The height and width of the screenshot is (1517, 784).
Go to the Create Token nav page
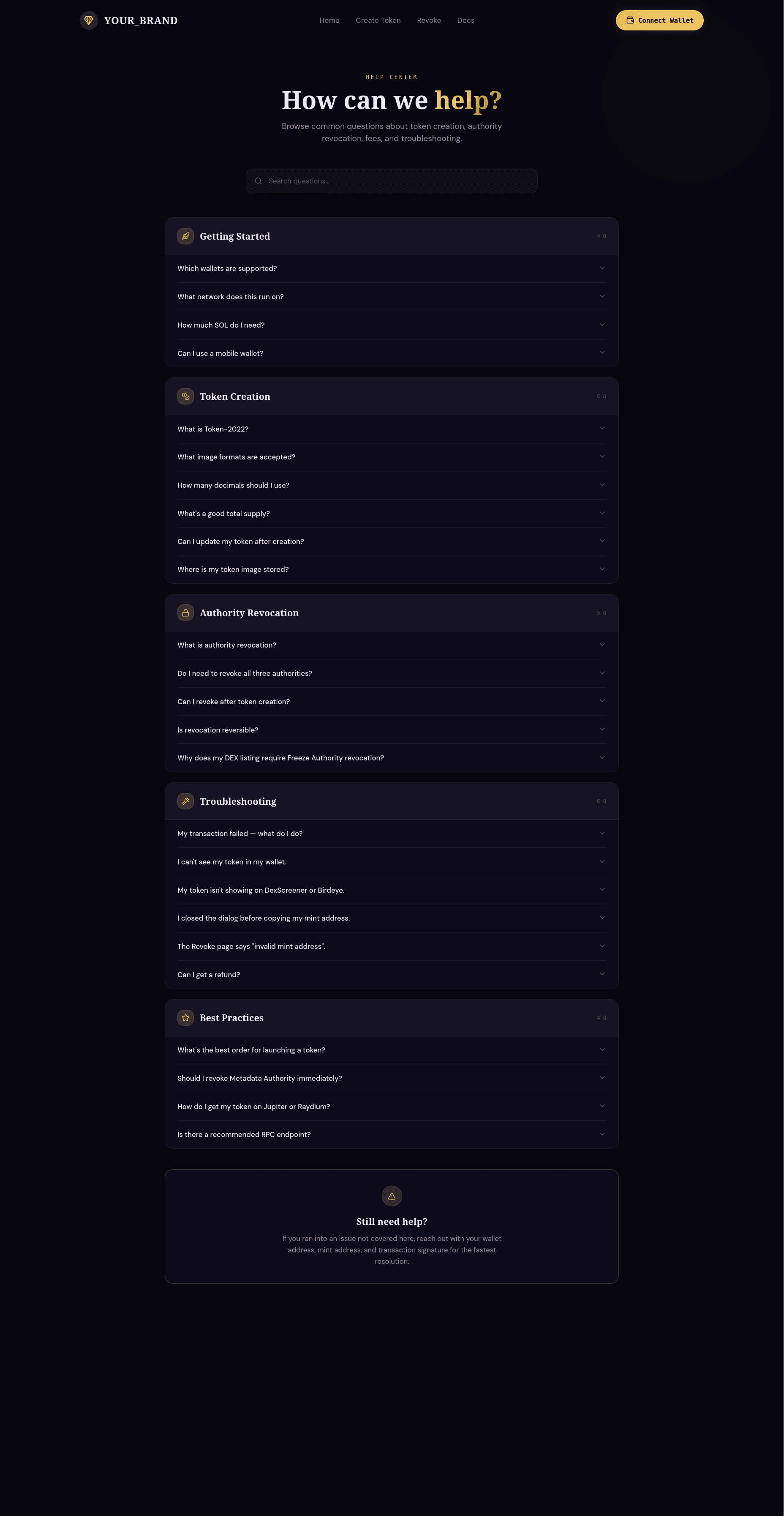point(378,21)
